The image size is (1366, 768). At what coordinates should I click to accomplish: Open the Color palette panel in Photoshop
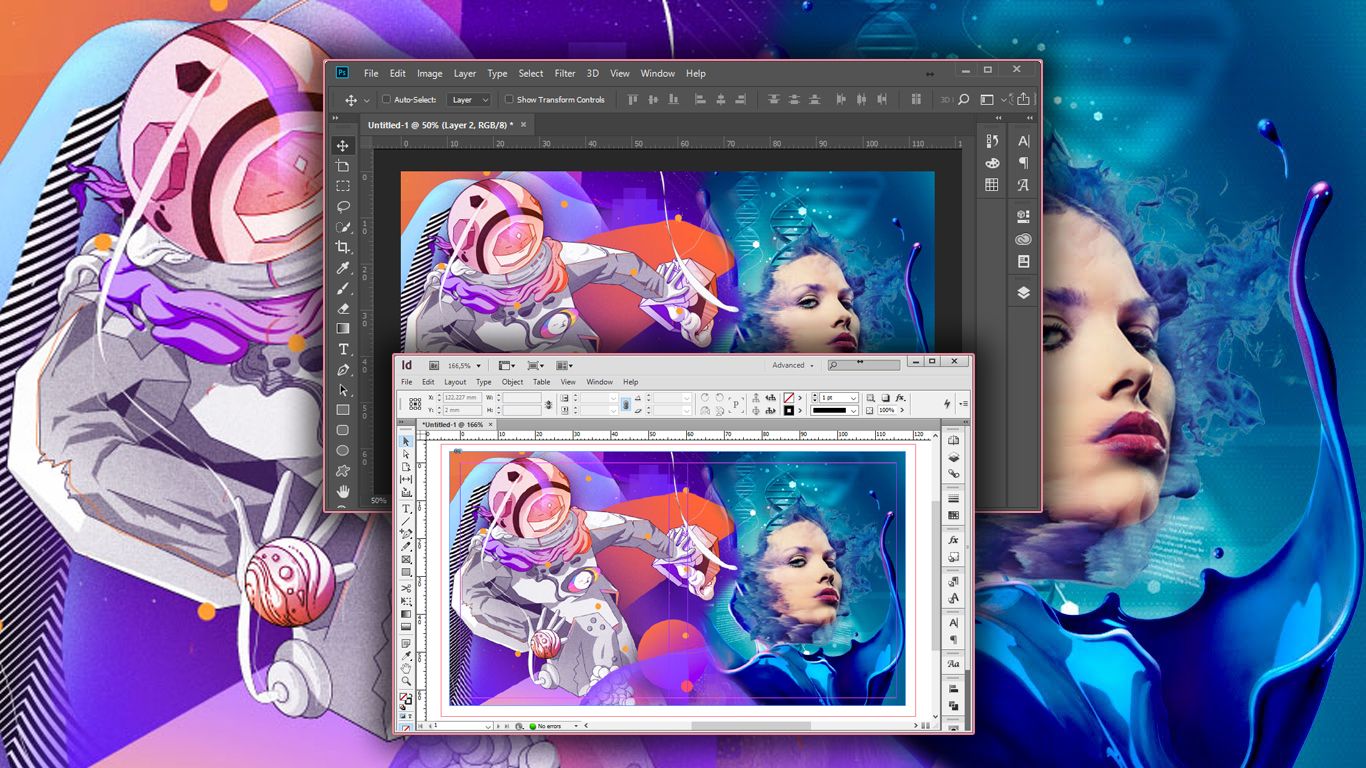[x=992, y=163]
